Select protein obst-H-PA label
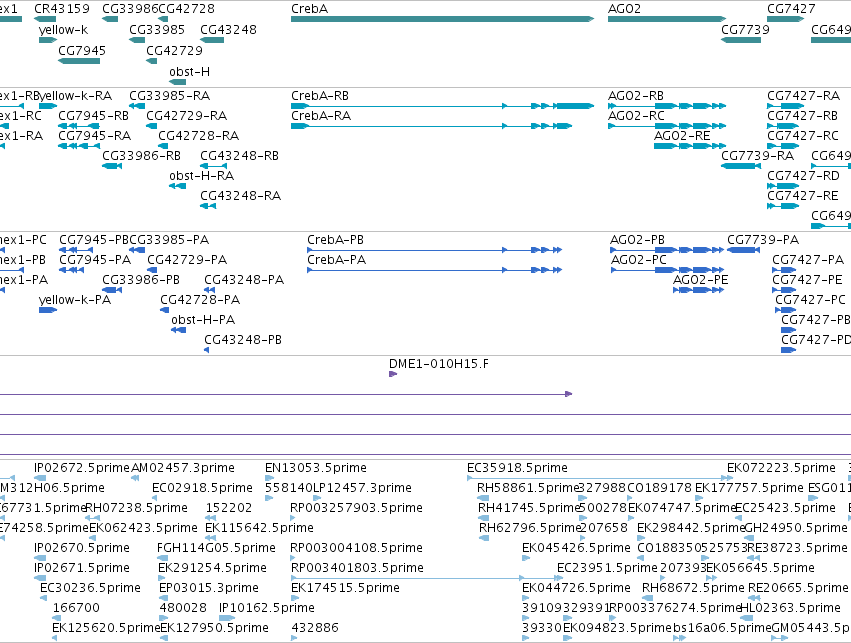Image resolution: width=851 pixels, height=643 pixels. 203,320
